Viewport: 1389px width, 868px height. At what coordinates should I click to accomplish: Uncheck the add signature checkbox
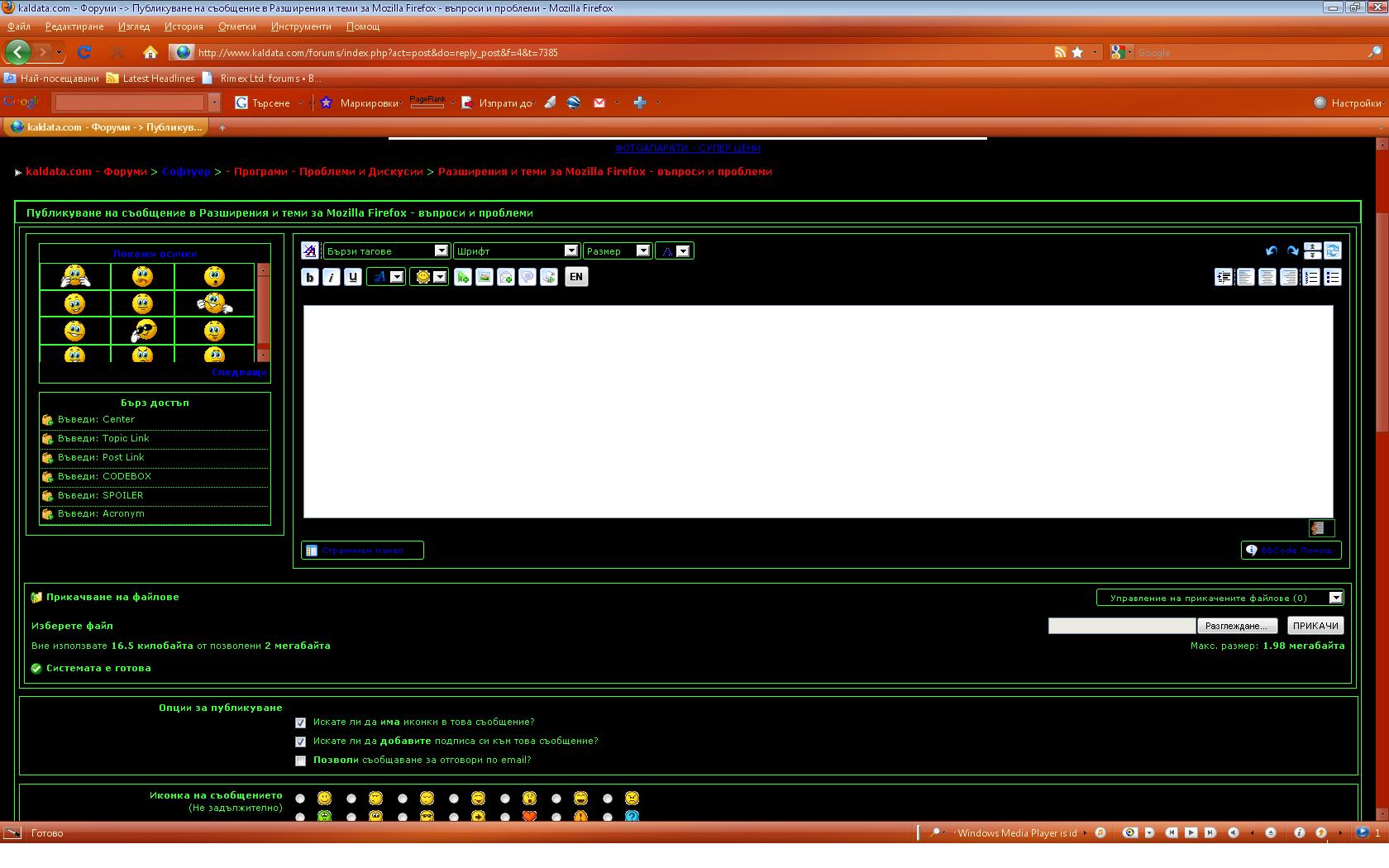pyautogui.click(x=300, y=742)
